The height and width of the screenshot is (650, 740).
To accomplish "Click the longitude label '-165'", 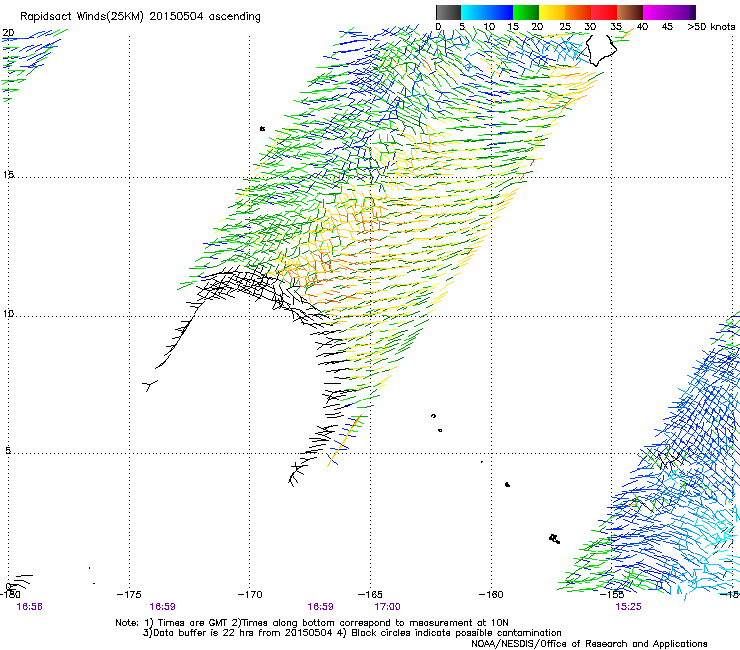I will (370, 594).
